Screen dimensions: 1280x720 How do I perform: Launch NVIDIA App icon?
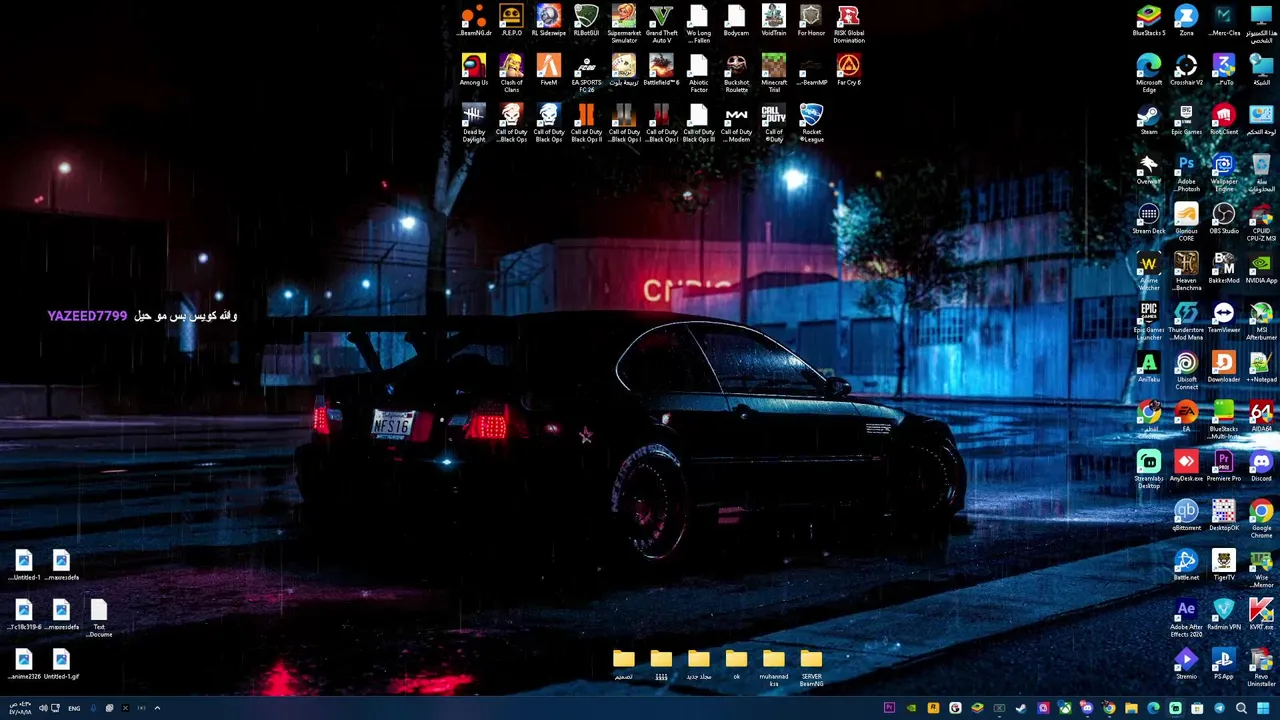tap(1261, 269)
